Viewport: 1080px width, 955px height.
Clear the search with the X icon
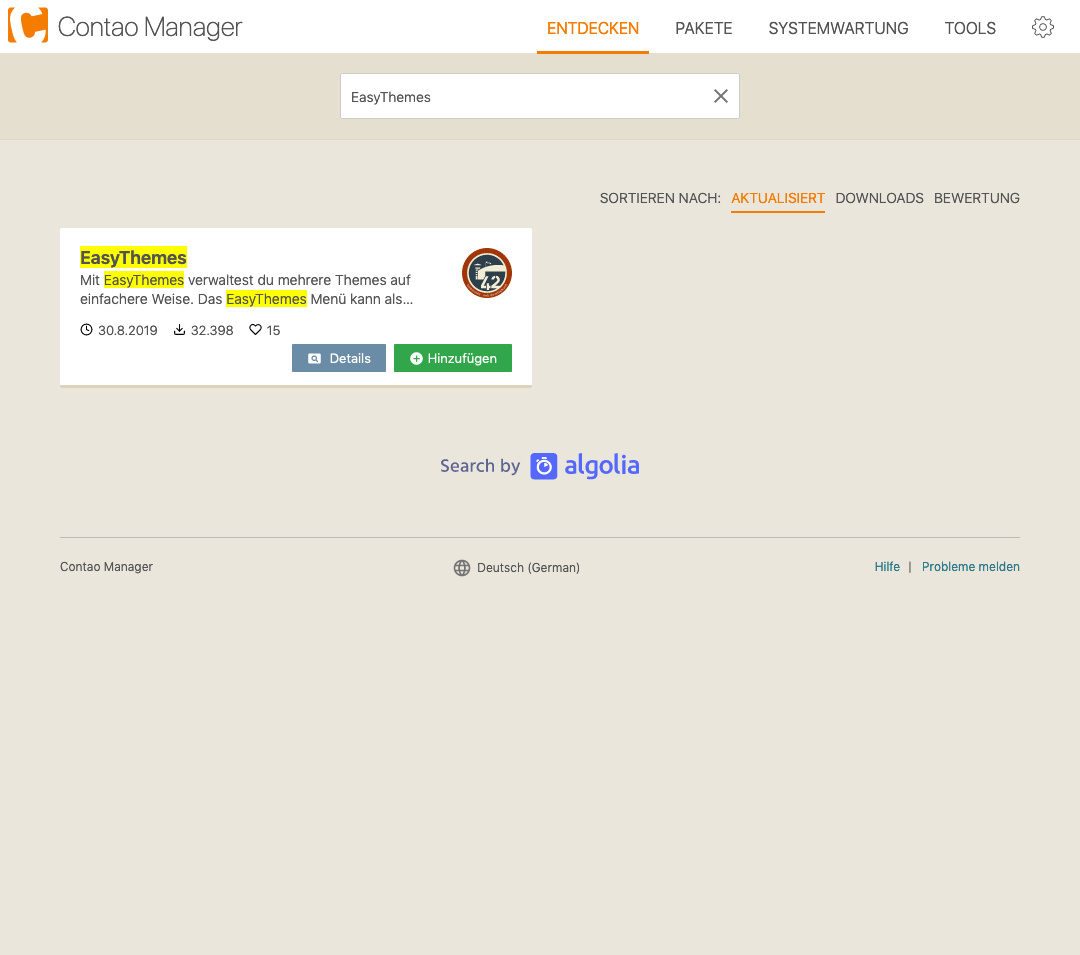[720, 96]
